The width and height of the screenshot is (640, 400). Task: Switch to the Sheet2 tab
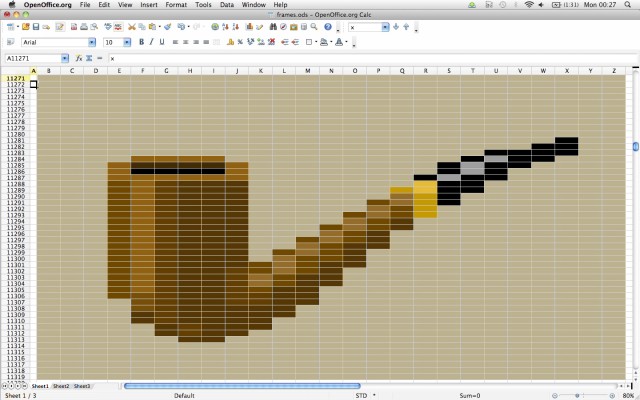[x=61, y=385]
